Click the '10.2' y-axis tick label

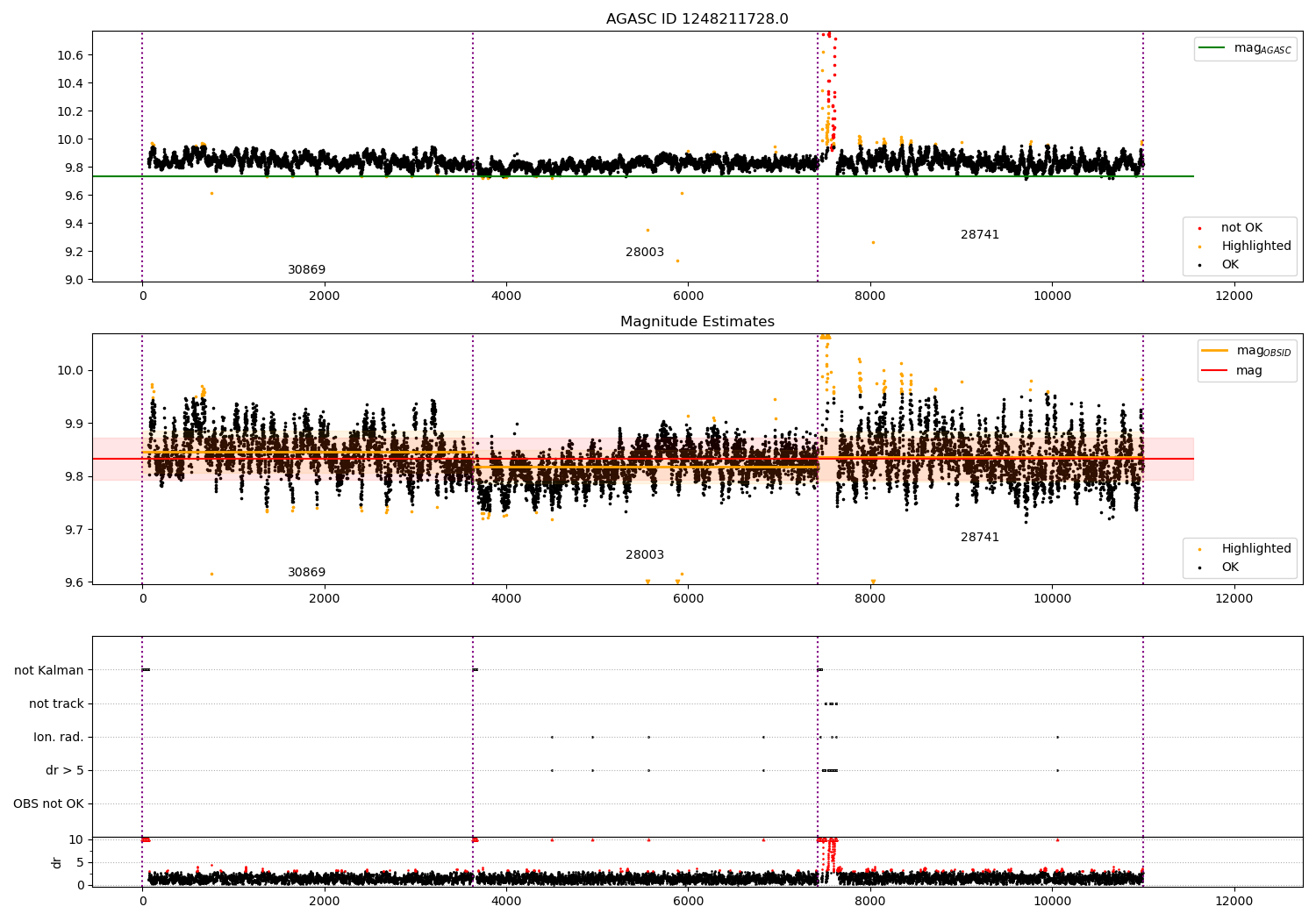click(x=69, y=111)
